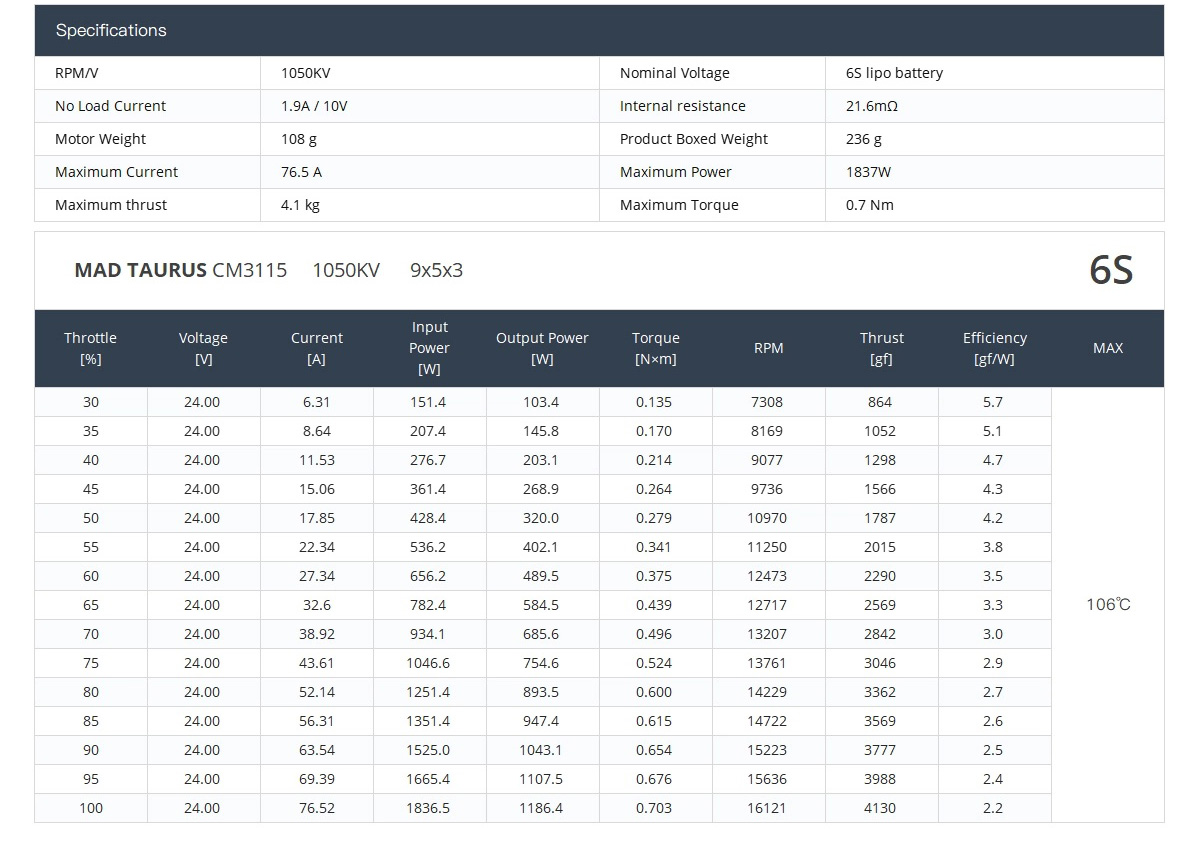Click the 76.52 current value
Screen dimensions: 1200x856
click(316, 808)
